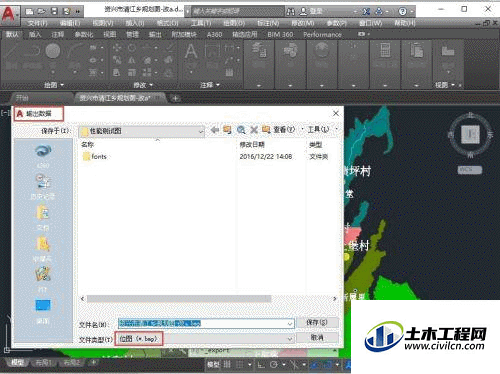Screen dimensions: 500x374
Task: Click the 取消 button in the dialog
Action: 317,338
